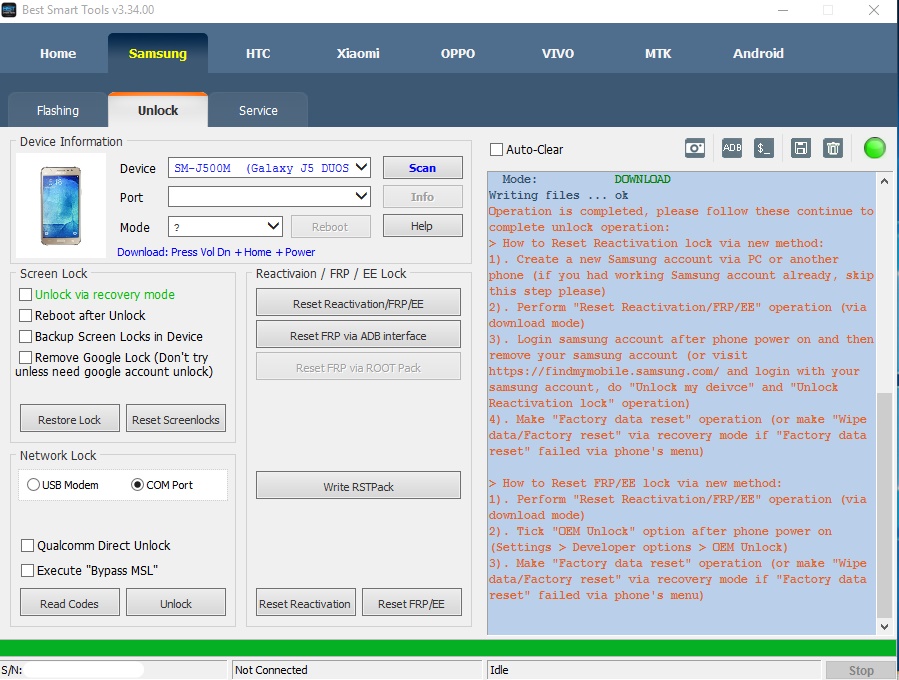Click Reset Reactivation/FRP/EE button

pyautogui.click(x=358, y=303)
